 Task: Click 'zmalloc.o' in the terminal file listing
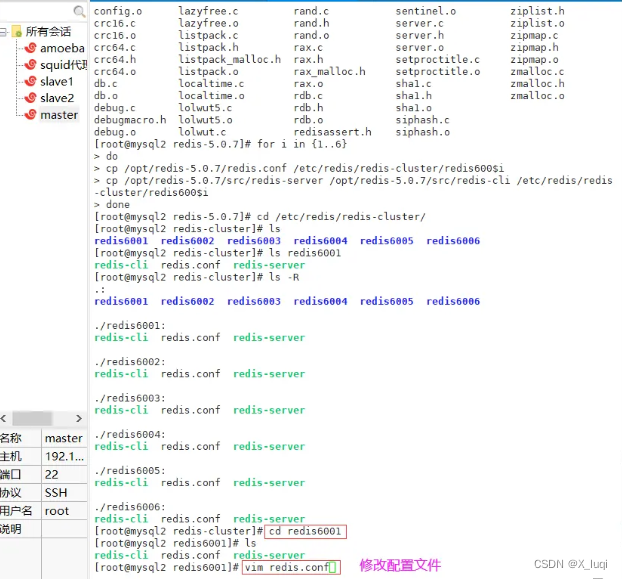(537, 96)
